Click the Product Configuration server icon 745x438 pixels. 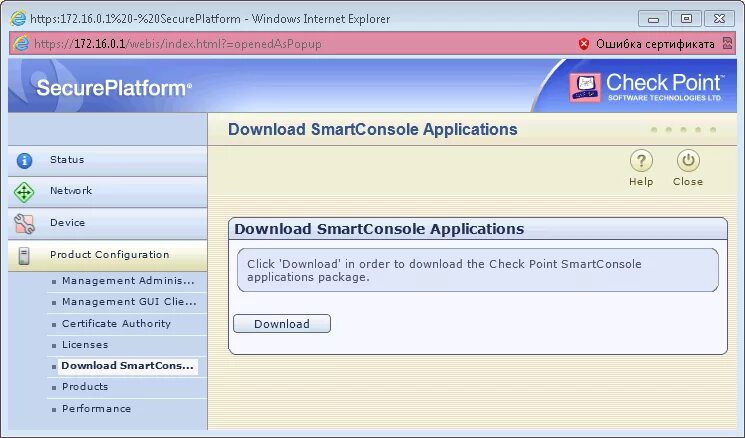click(x=24, y=256)
